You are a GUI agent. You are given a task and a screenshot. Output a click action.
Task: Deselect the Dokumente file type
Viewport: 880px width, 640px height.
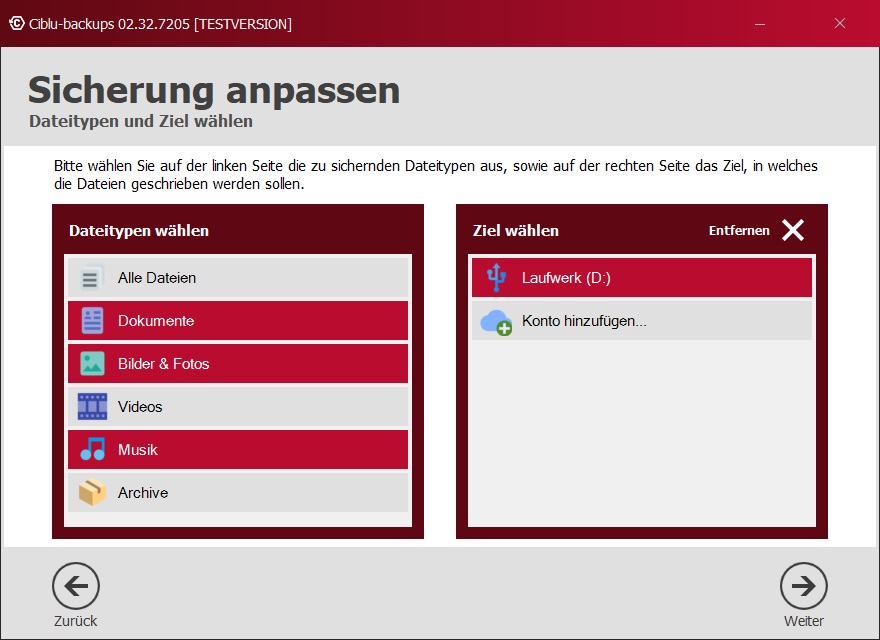(x=238, y=321)
